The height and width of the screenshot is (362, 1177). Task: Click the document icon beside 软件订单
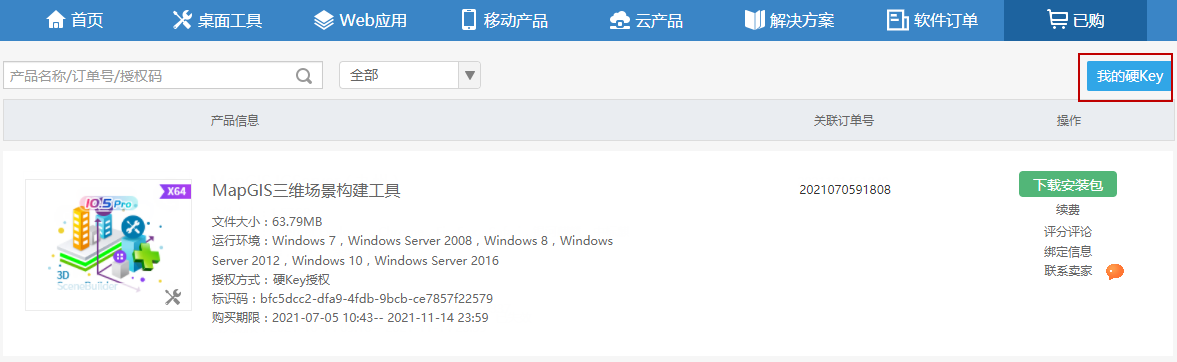(897, 20)
